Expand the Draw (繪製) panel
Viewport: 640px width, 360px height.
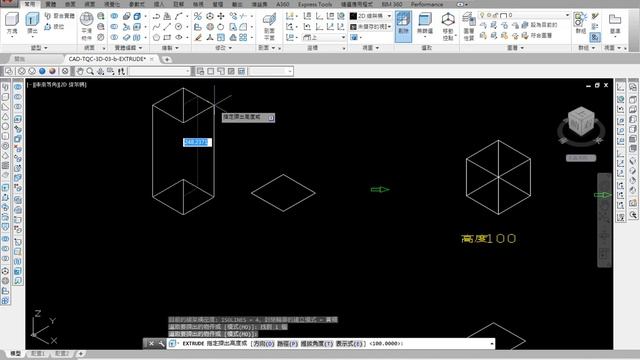170,48
